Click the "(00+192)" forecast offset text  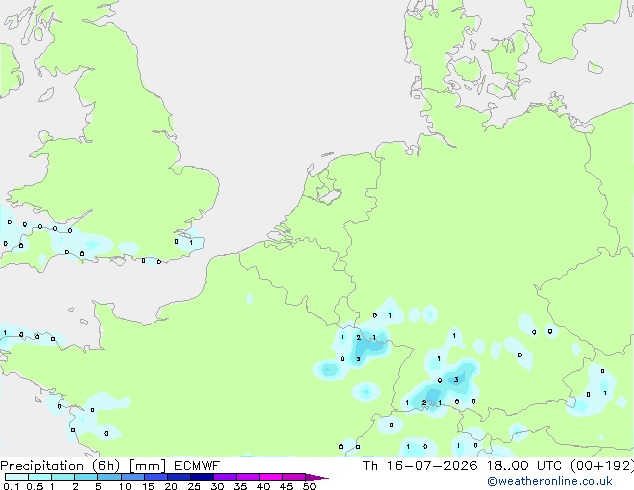[602, 466]
